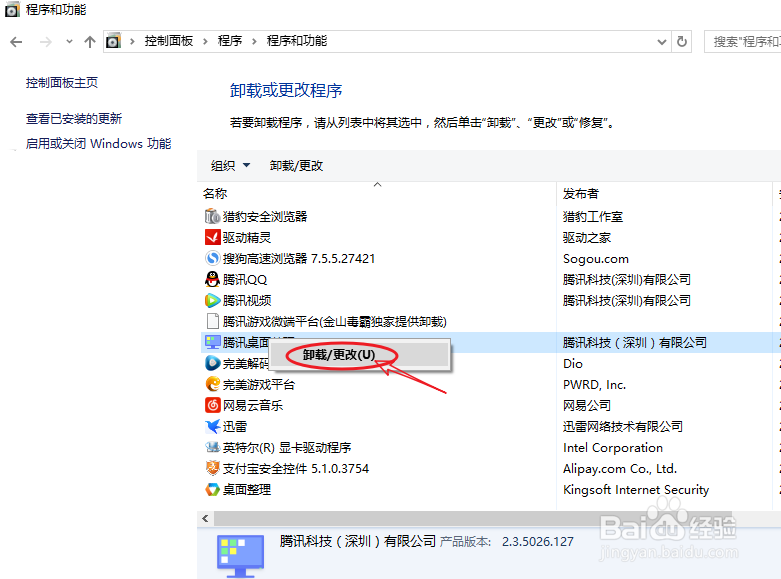781x579 pixels.
Task: Select 英特尔(R) 显卡驱动程序 entry
Action: (x=287, y=447)
